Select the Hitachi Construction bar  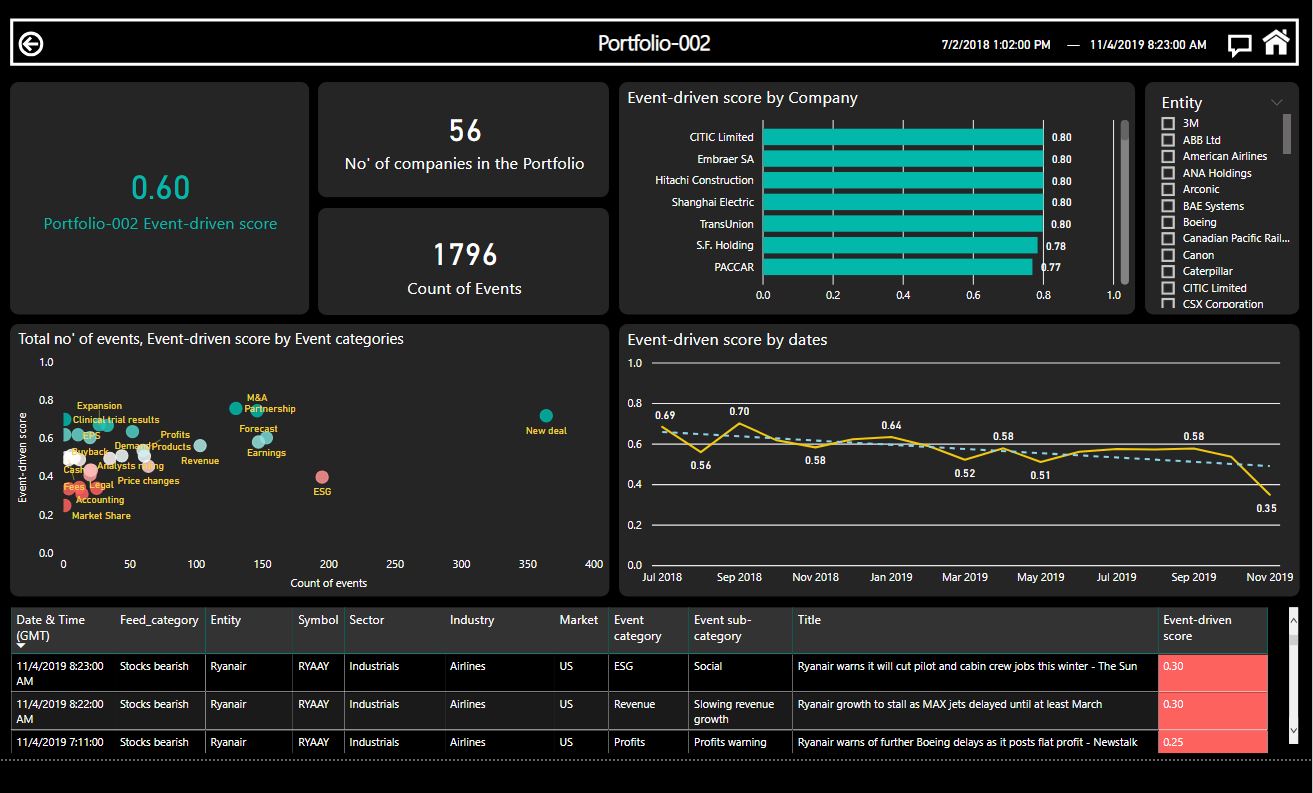click(x=902, y=181)
